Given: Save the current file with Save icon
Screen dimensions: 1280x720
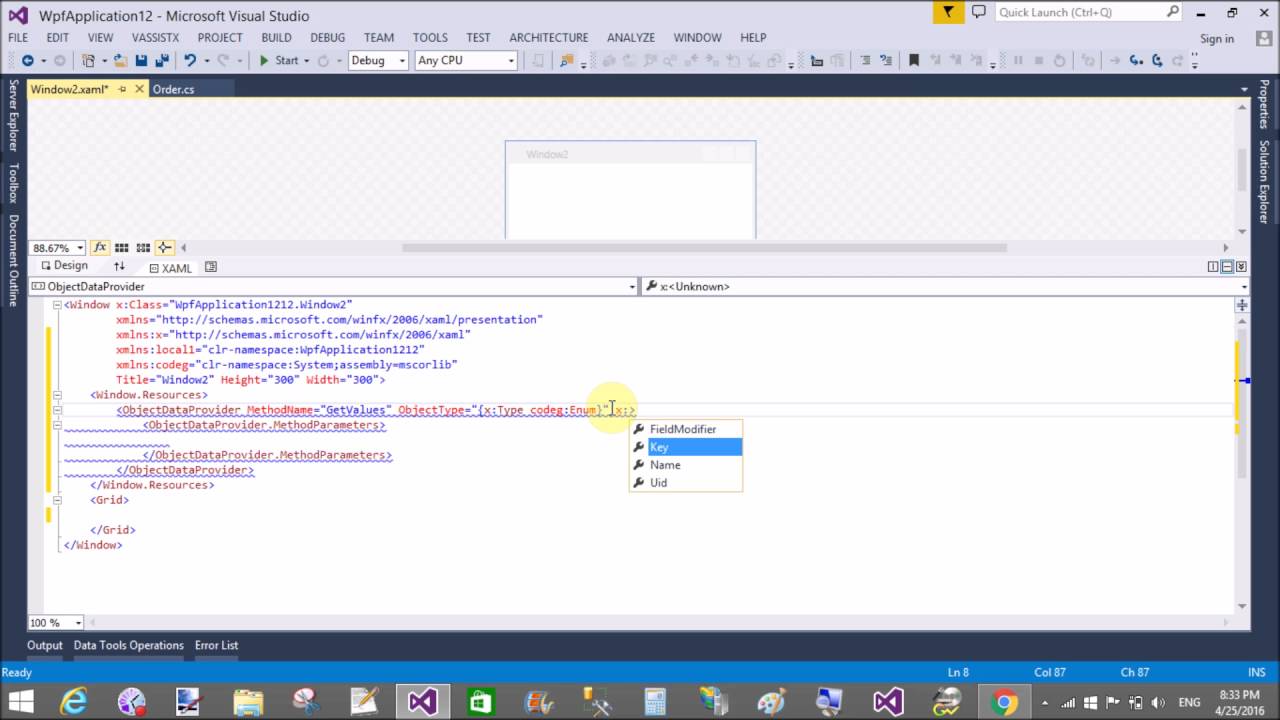Looking at the screenshot, I should (141, 60).
